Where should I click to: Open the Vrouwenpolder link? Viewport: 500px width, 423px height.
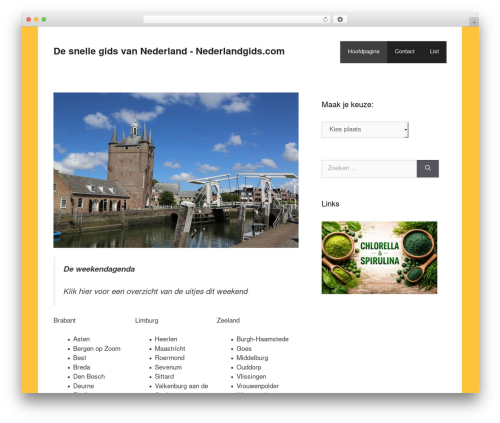(258, 386)
